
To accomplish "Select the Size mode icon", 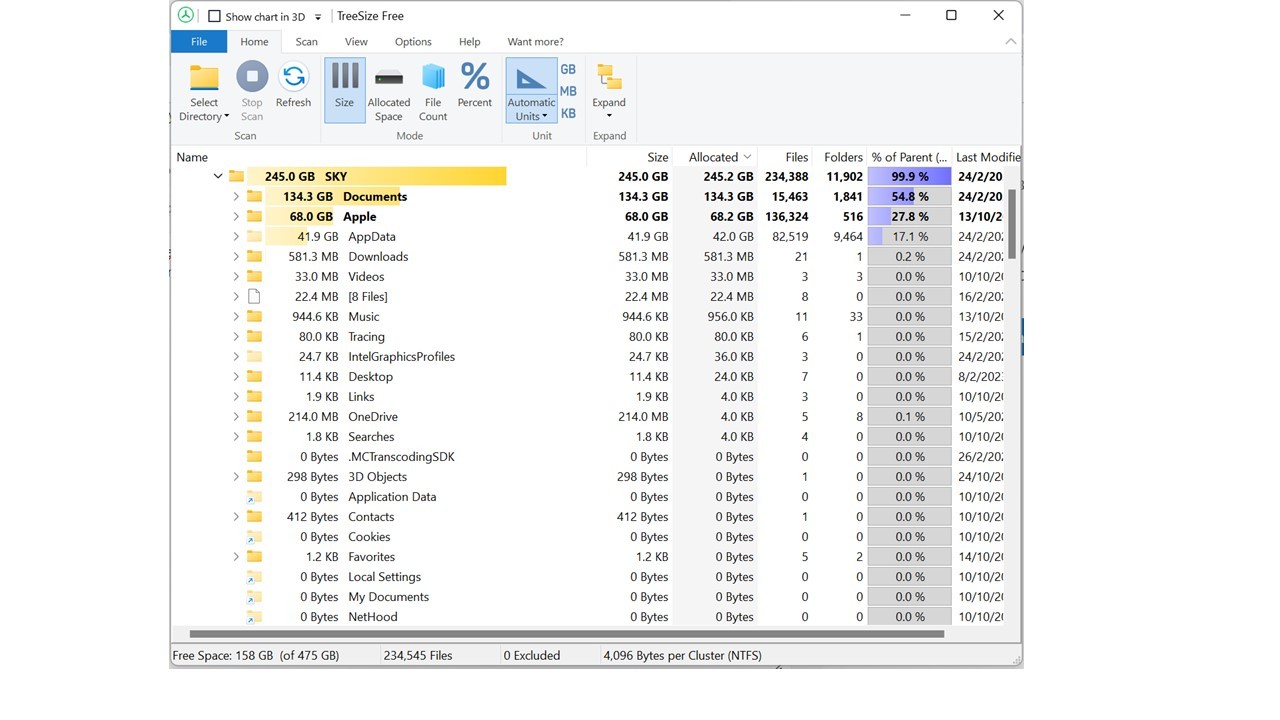I will point(344,88).
